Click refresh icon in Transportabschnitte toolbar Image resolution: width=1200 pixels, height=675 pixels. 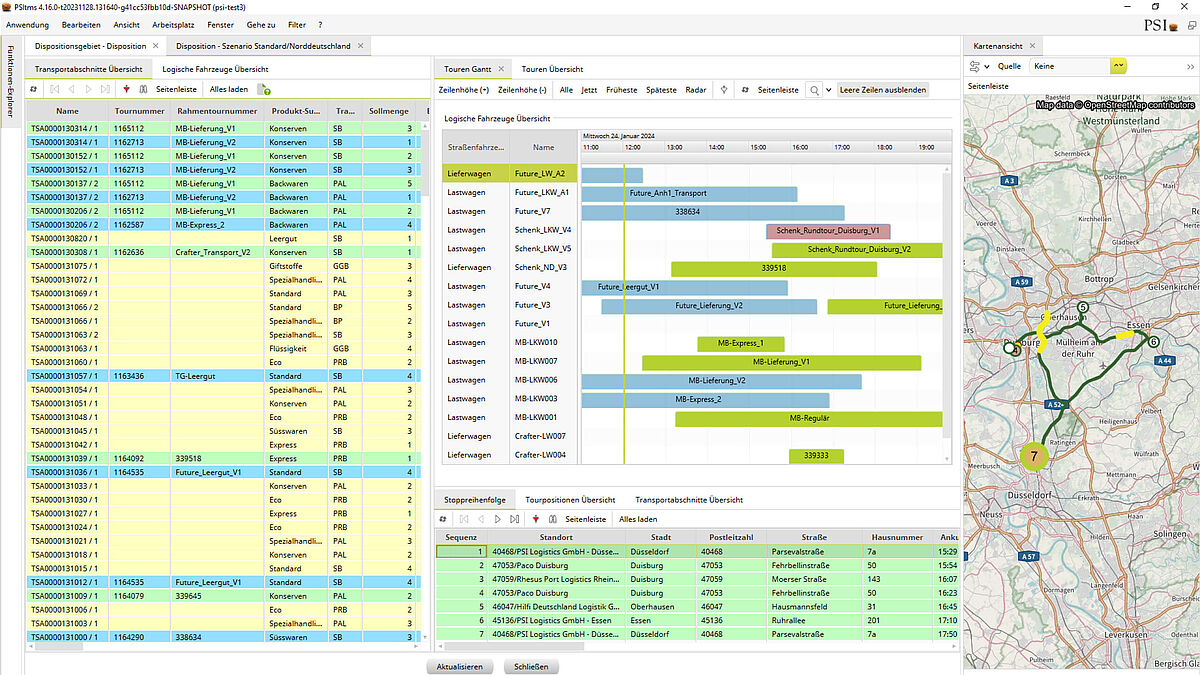[34, 90]
